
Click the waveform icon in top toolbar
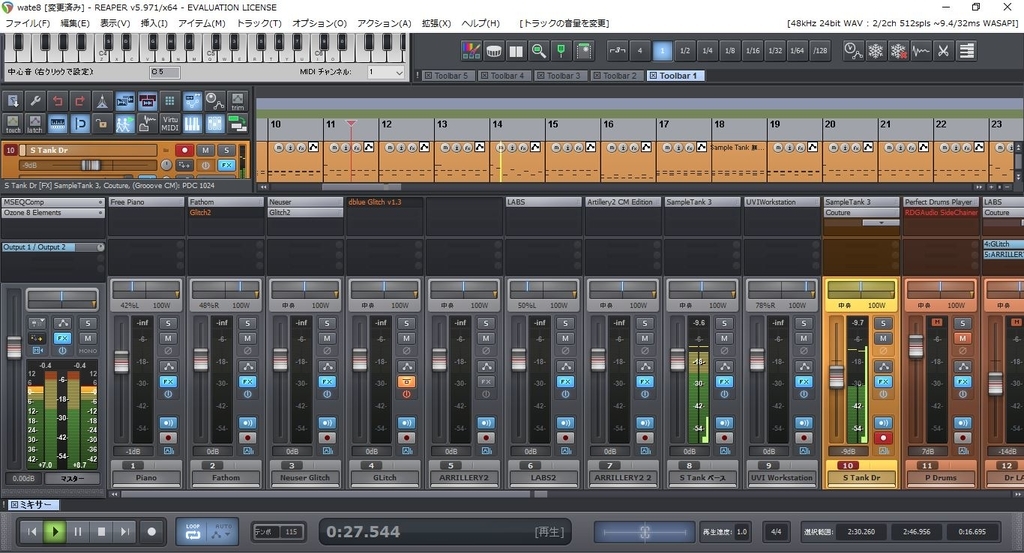(x=921, y=50)
